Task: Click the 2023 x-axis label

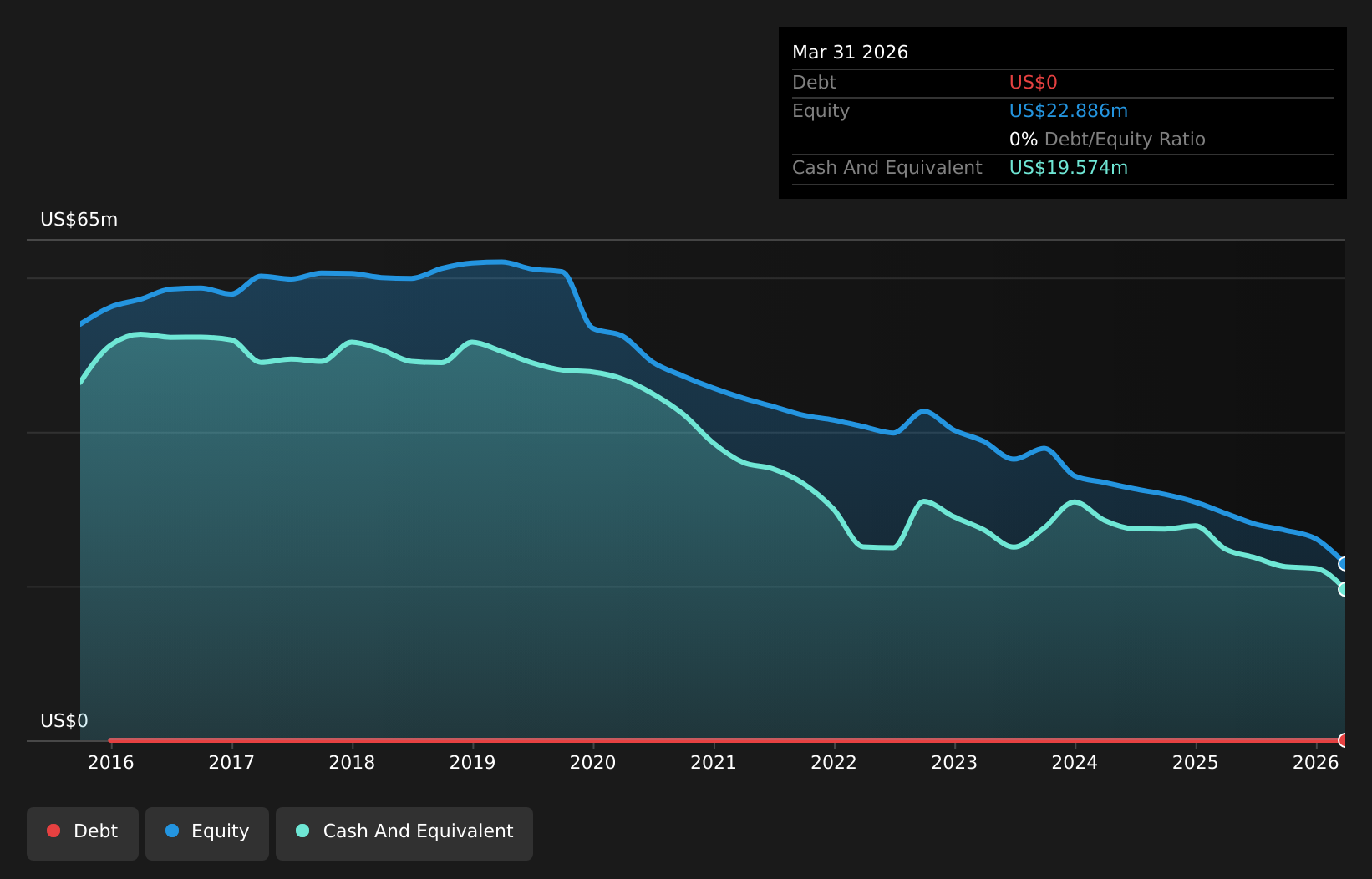Action: pos(954,763)
